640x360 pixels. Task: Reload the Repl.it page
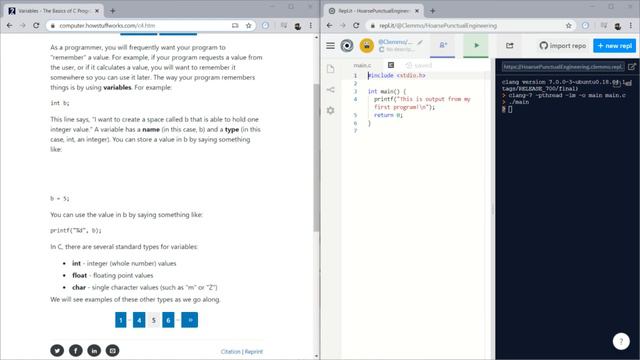tap(356, 25)
